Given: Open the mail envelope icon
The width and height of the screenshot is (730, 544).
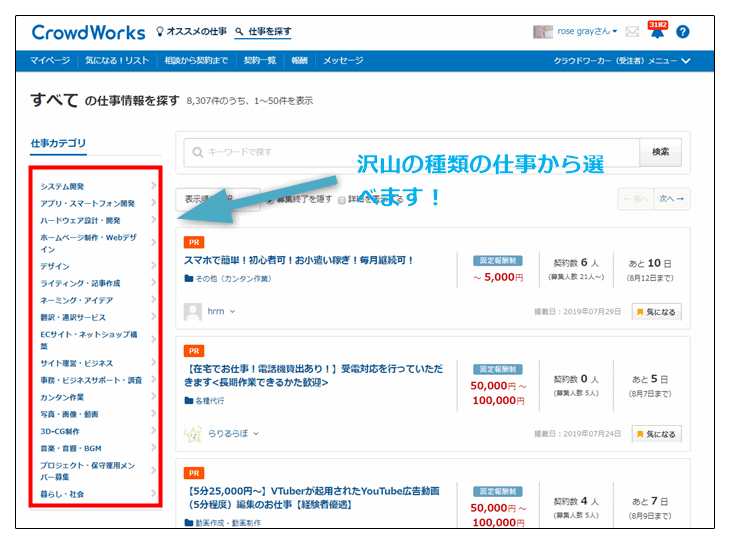Looking at the screenshot, I should (x=632, y=32).
